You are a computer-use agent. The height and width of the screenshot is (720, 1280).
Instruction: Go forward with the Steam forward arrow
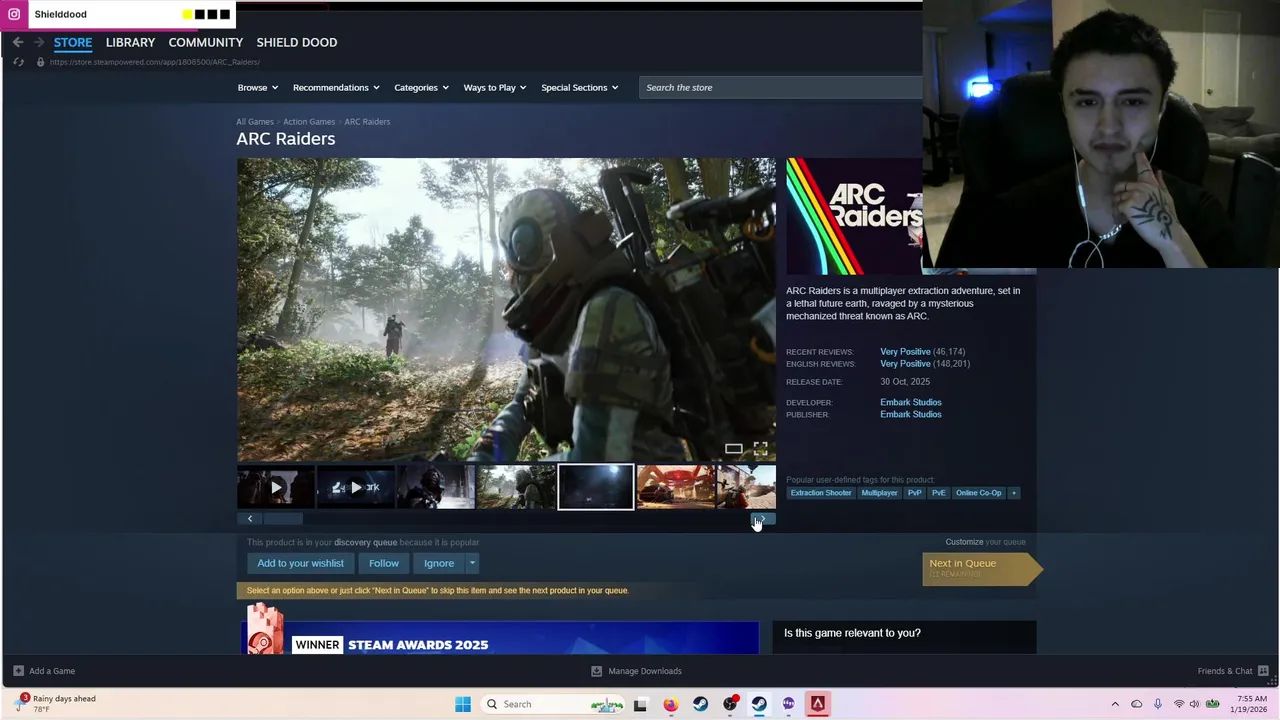click(39, 42)
